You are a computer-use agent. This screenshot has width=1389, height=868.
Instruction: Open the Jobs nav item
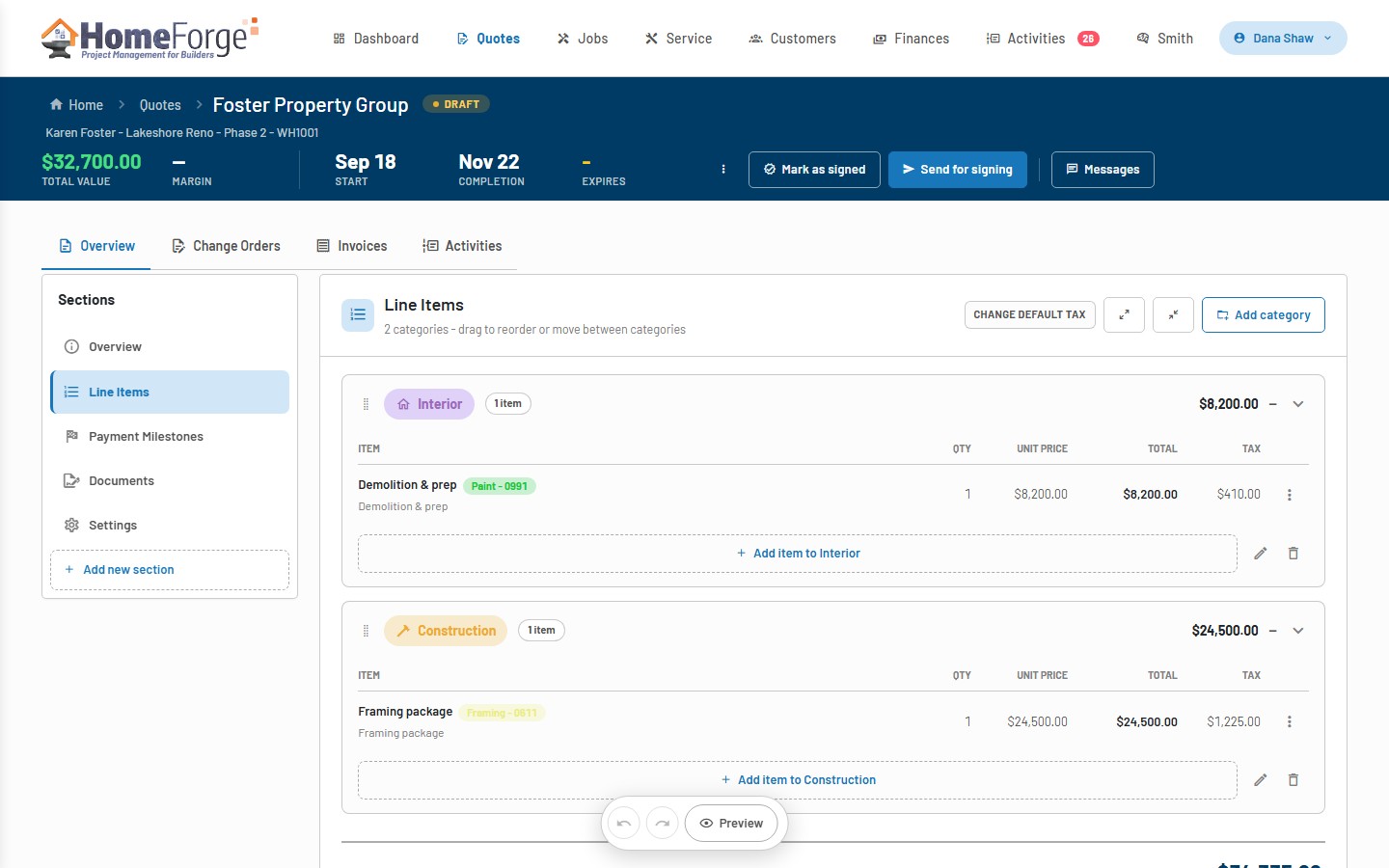click(583, 39)
